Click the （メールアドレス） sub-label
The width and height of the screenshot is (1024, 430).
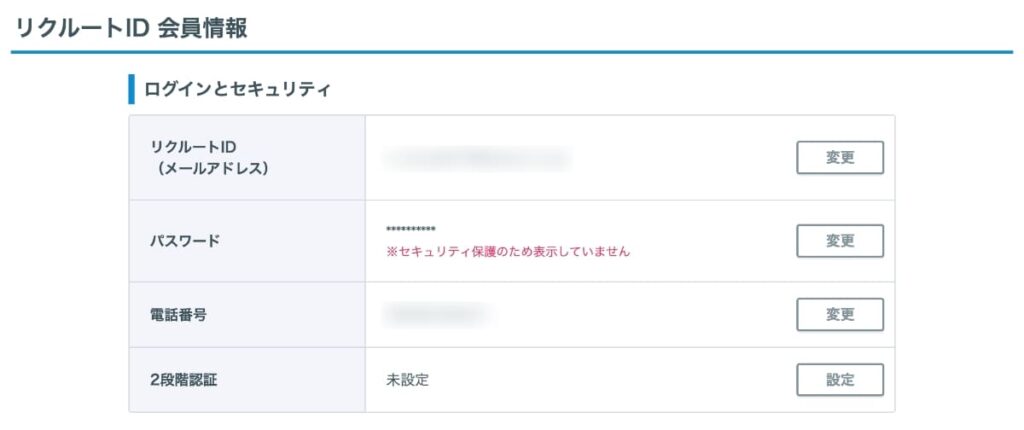212,169
